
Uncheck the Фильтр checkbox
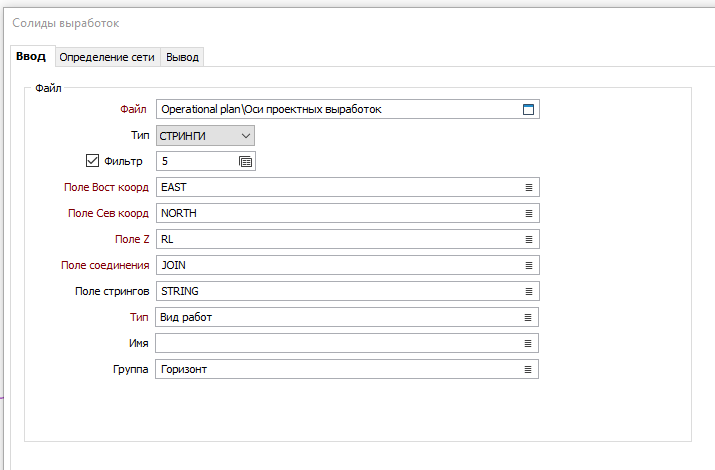[92, 160]
